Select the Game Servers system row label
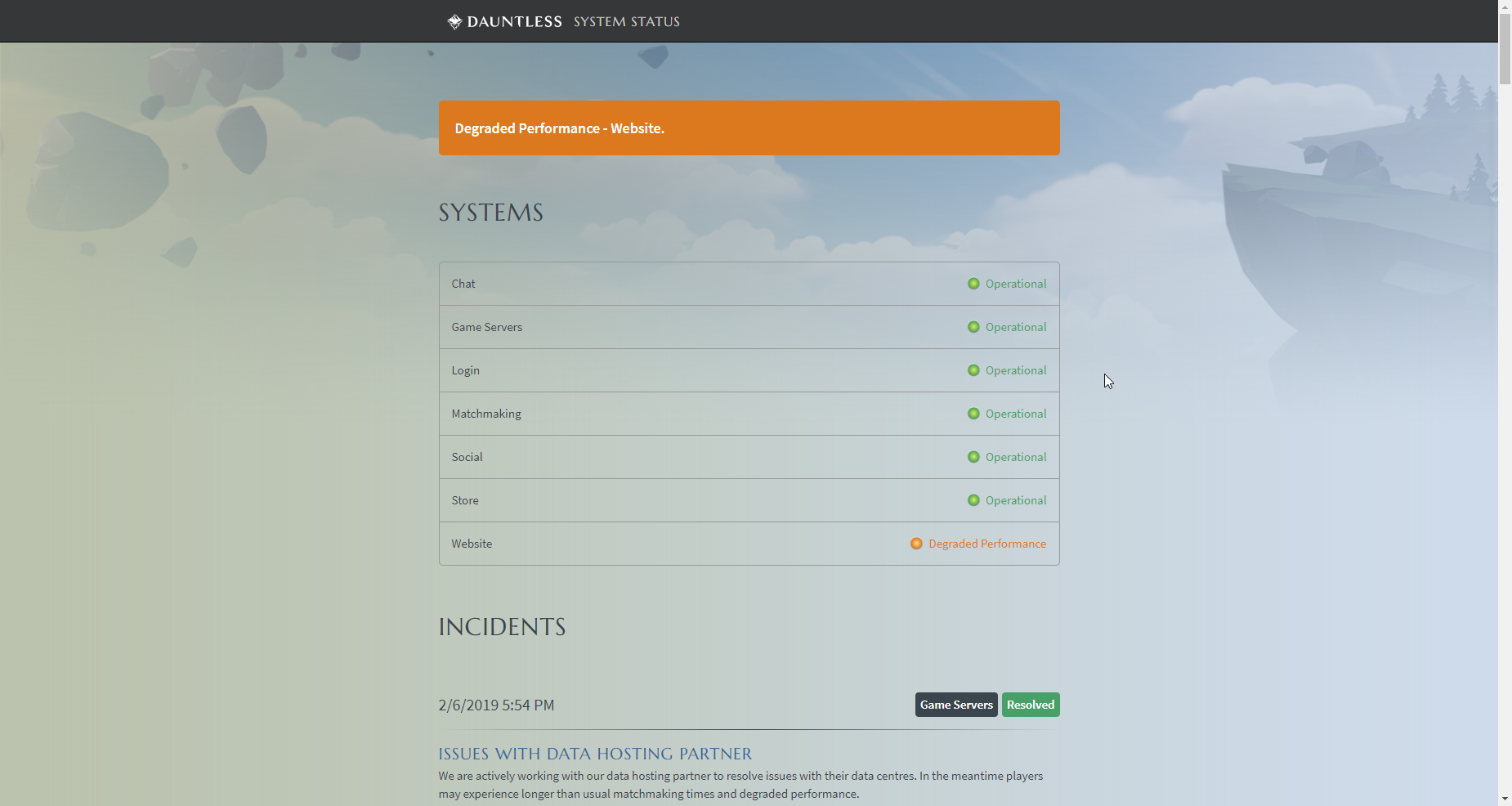Viewport: 1512px width, 806px height. coord(487,327)
